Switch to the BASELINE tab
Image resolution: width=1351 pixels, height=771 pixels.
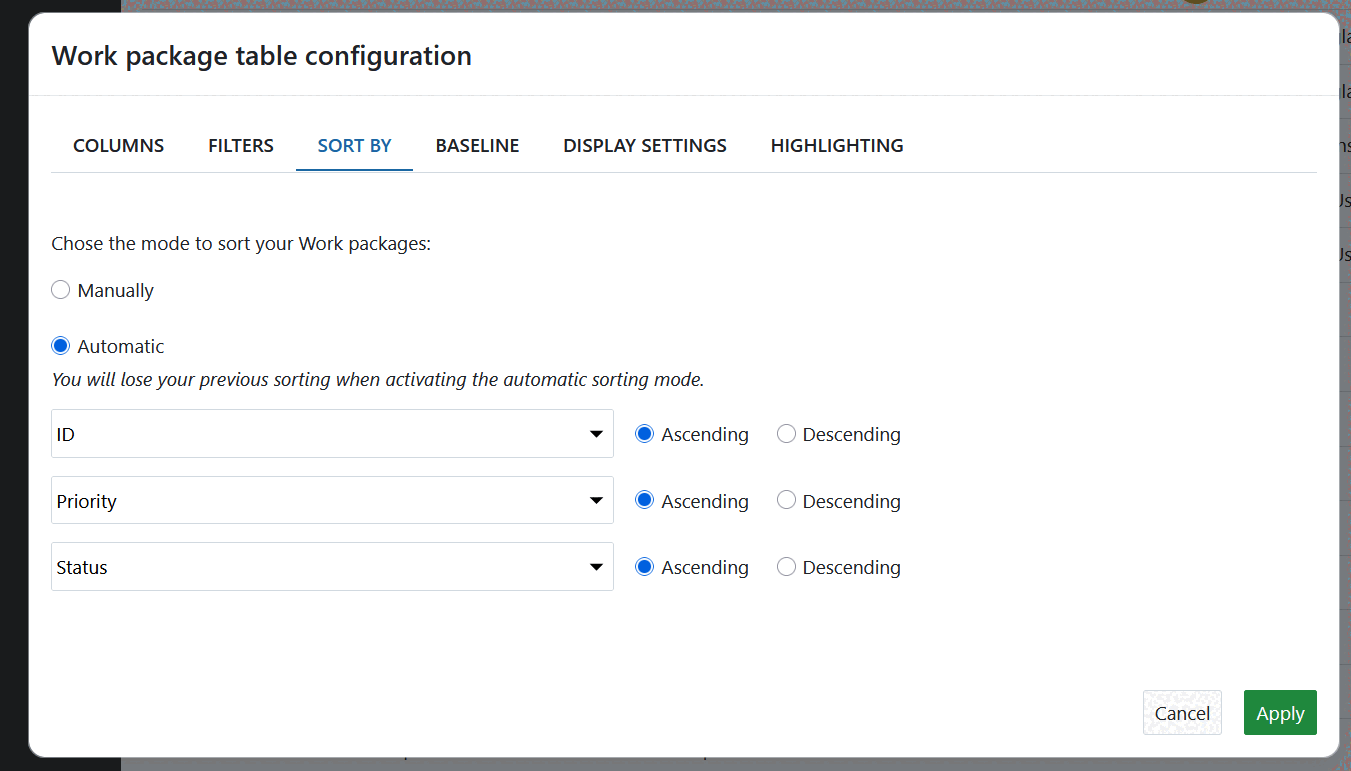tap(477, 145)
